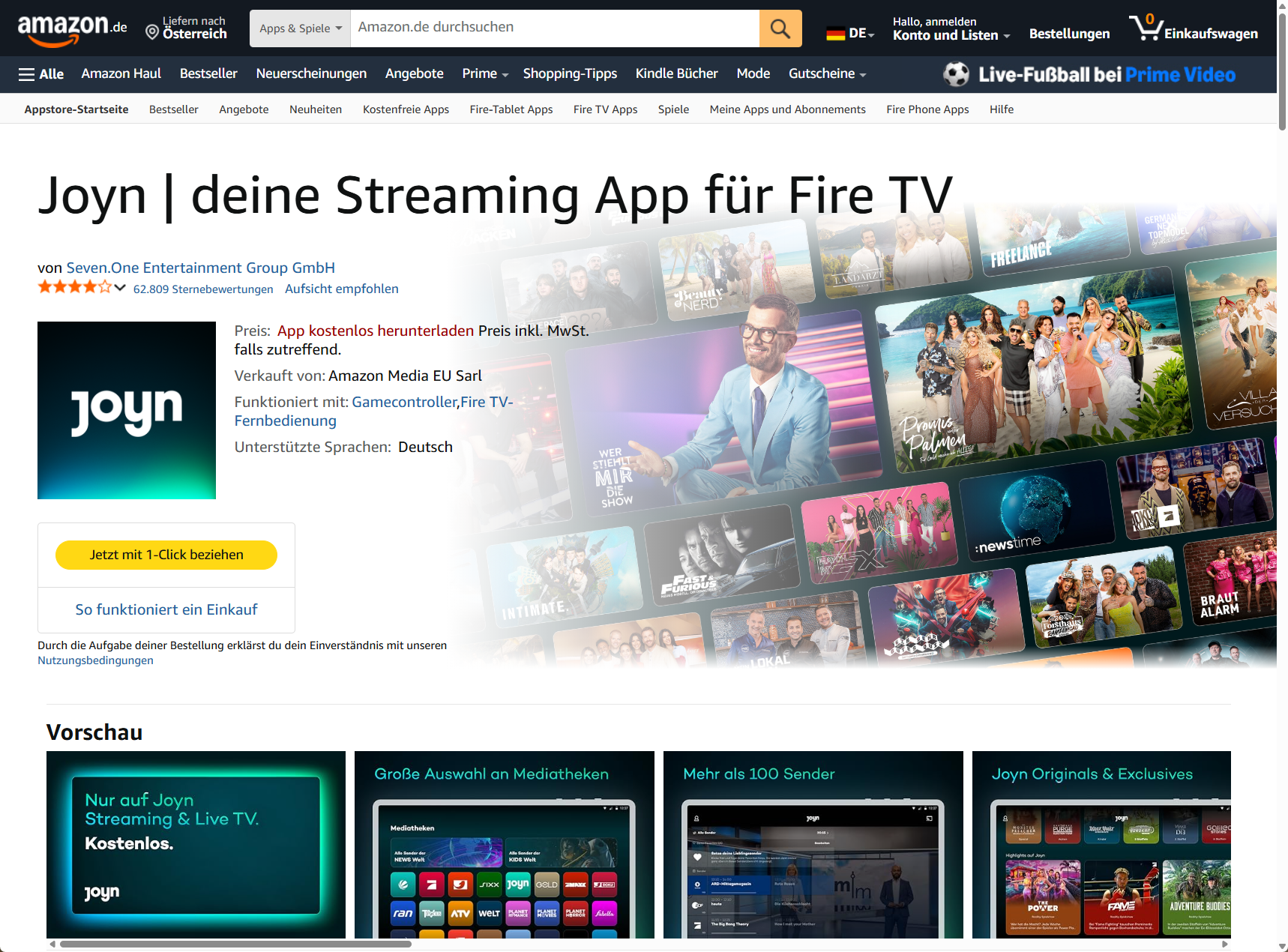Click the preview carousel horizontal scrollbar

235,944
